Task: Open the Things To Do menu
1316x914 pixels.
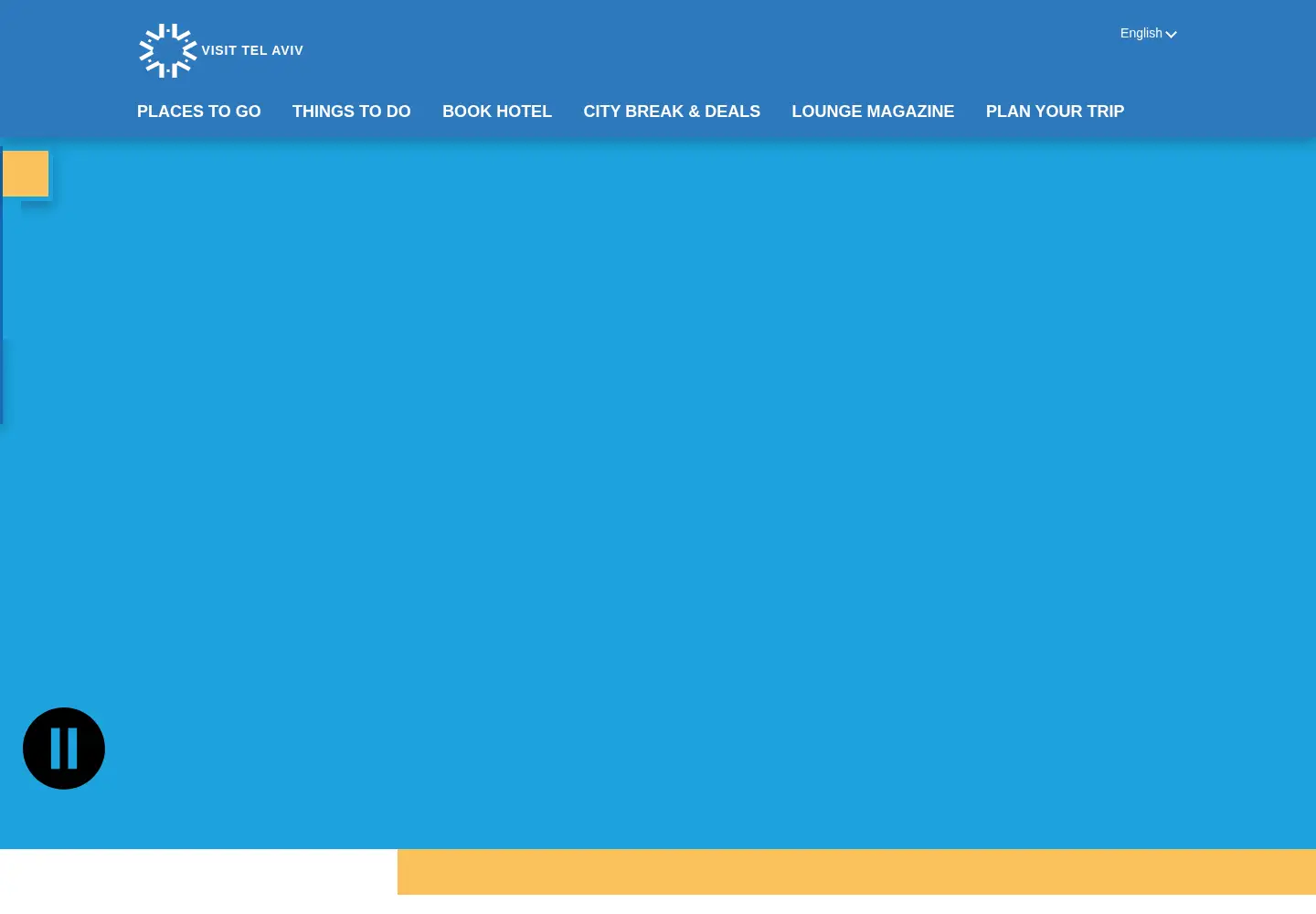Action: pos(352,112)
